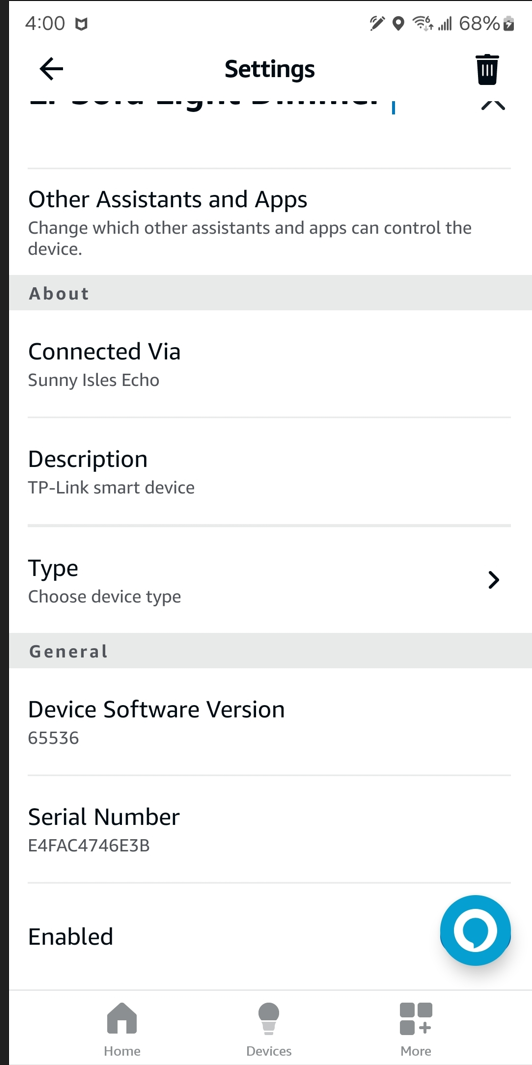Open Type chevron arrow
Viewport: 532px width, 1065px height.
tap(494, 579)
